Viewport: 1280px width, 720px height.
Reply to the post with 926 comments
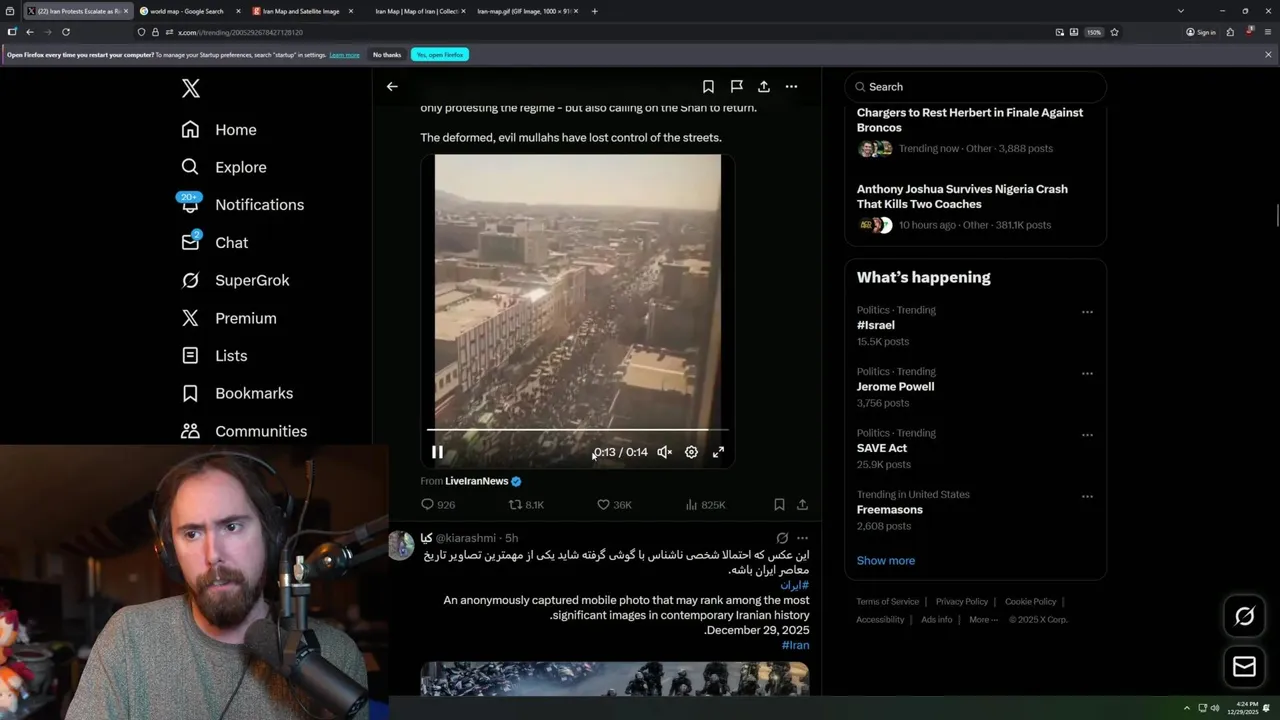[438, 505]
